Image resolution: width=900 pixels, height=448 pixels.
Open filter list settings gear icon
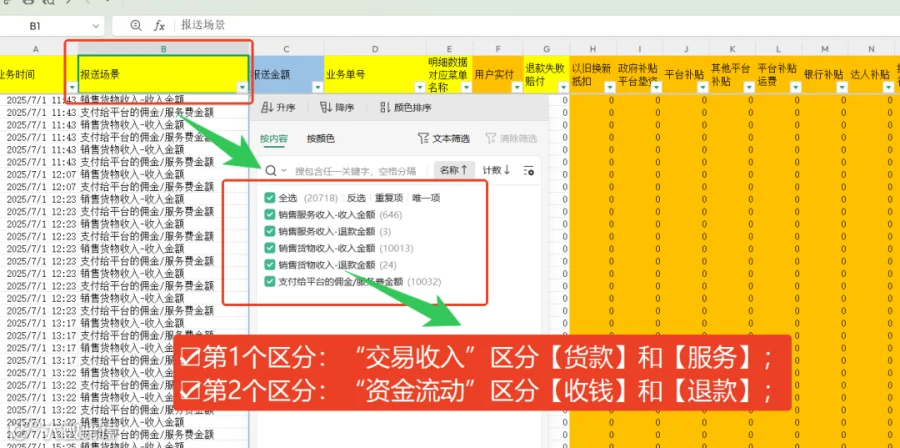(x=529, y=170)
